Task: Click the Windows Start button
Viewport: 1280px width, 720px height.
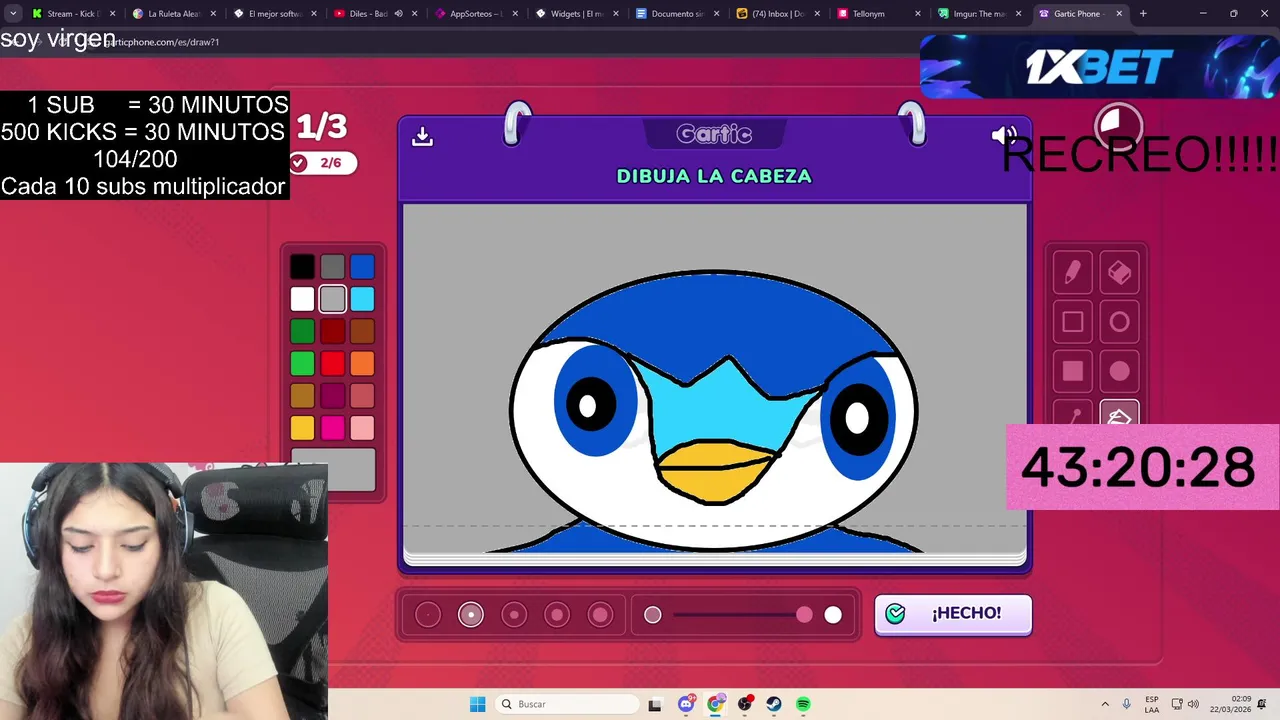Action: point(477,704)
